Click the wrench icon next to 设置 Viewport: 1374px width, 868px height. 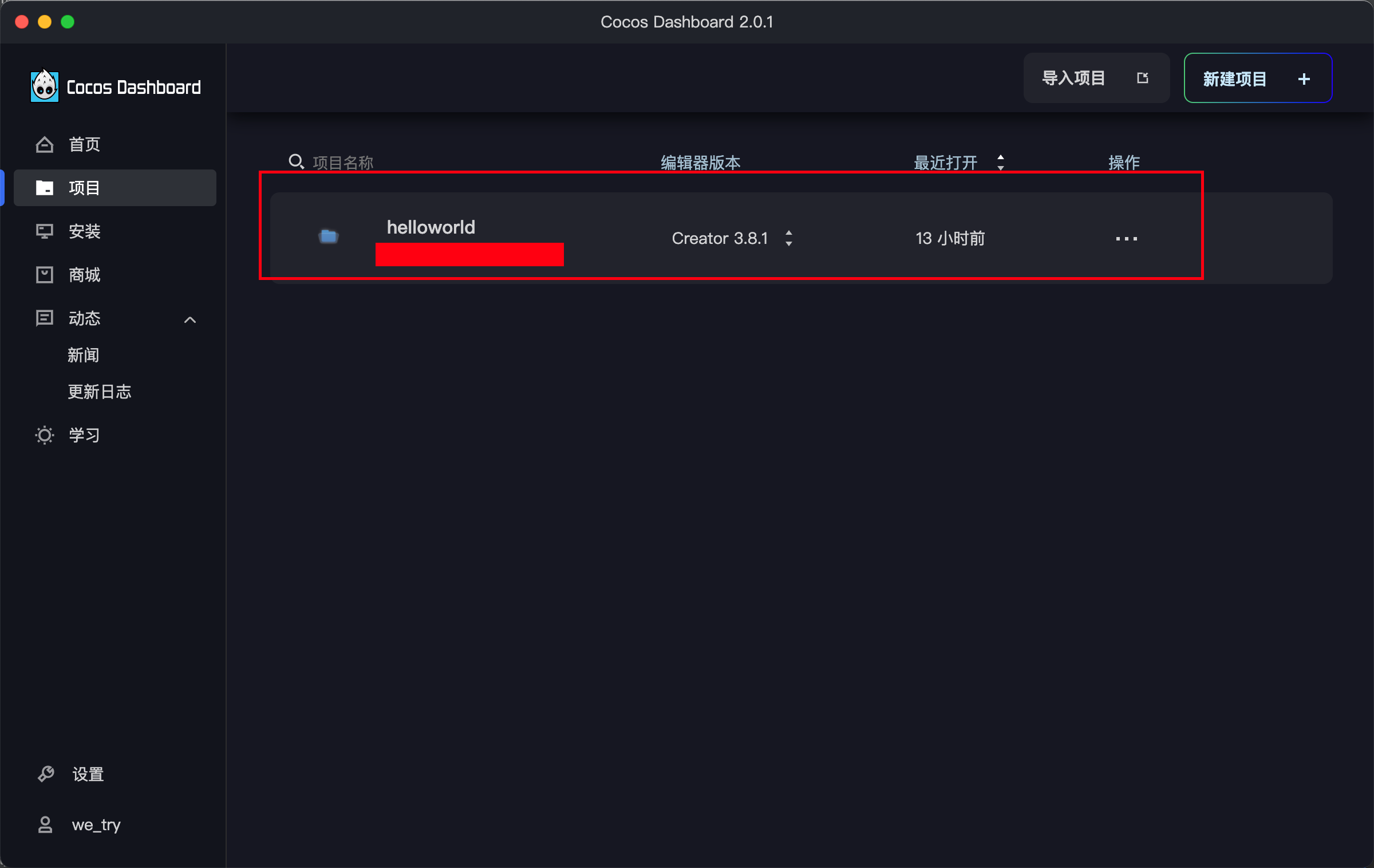[46, 774]
